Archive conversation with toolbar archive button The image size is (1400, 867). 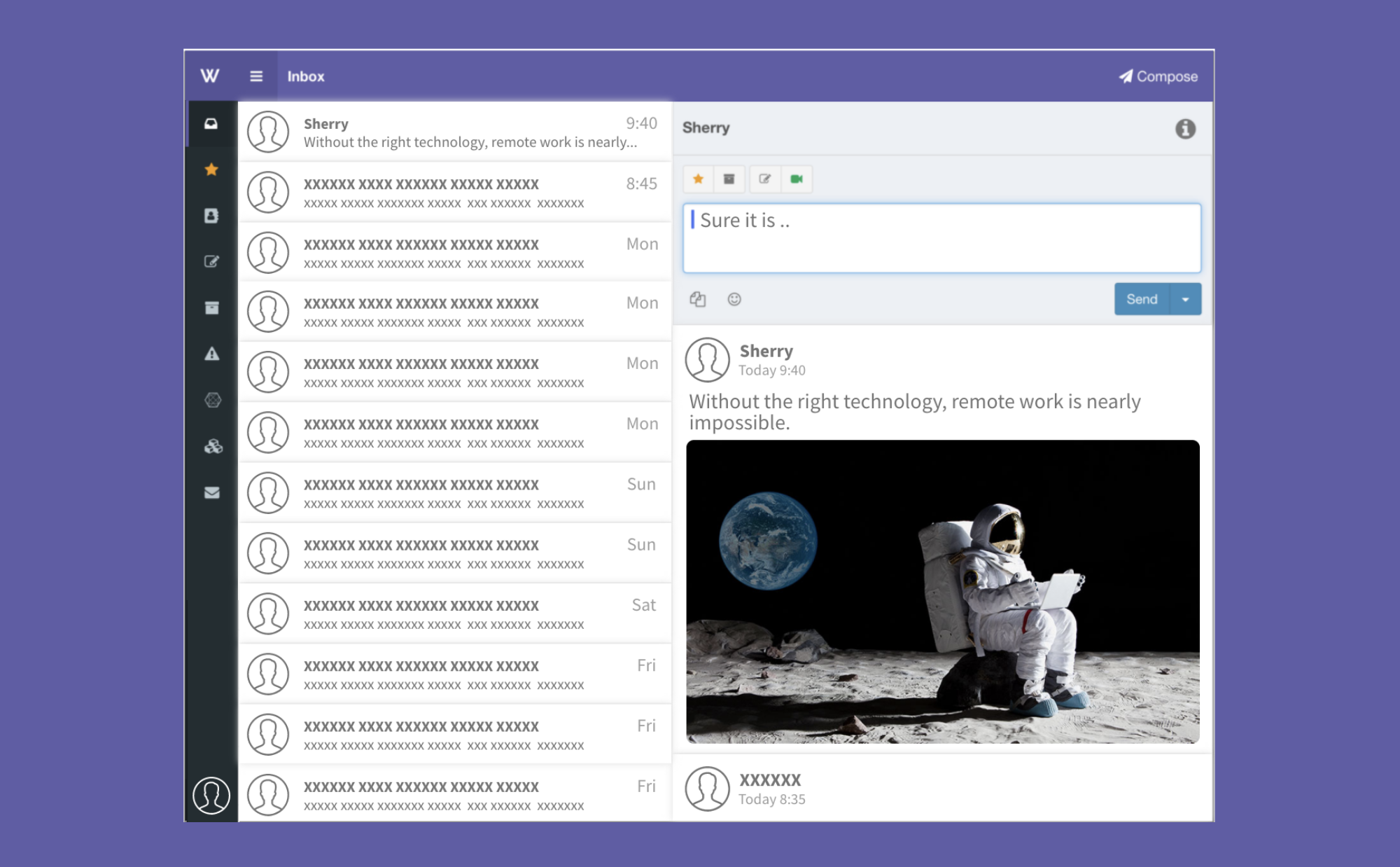point(729,179)
